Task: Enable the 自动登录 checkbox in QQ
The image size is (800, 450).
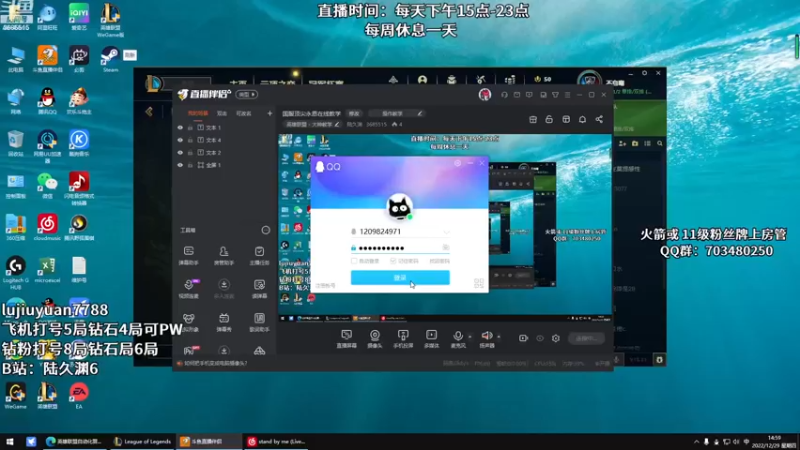Action: pyautogui.click(x=354, y=261)
